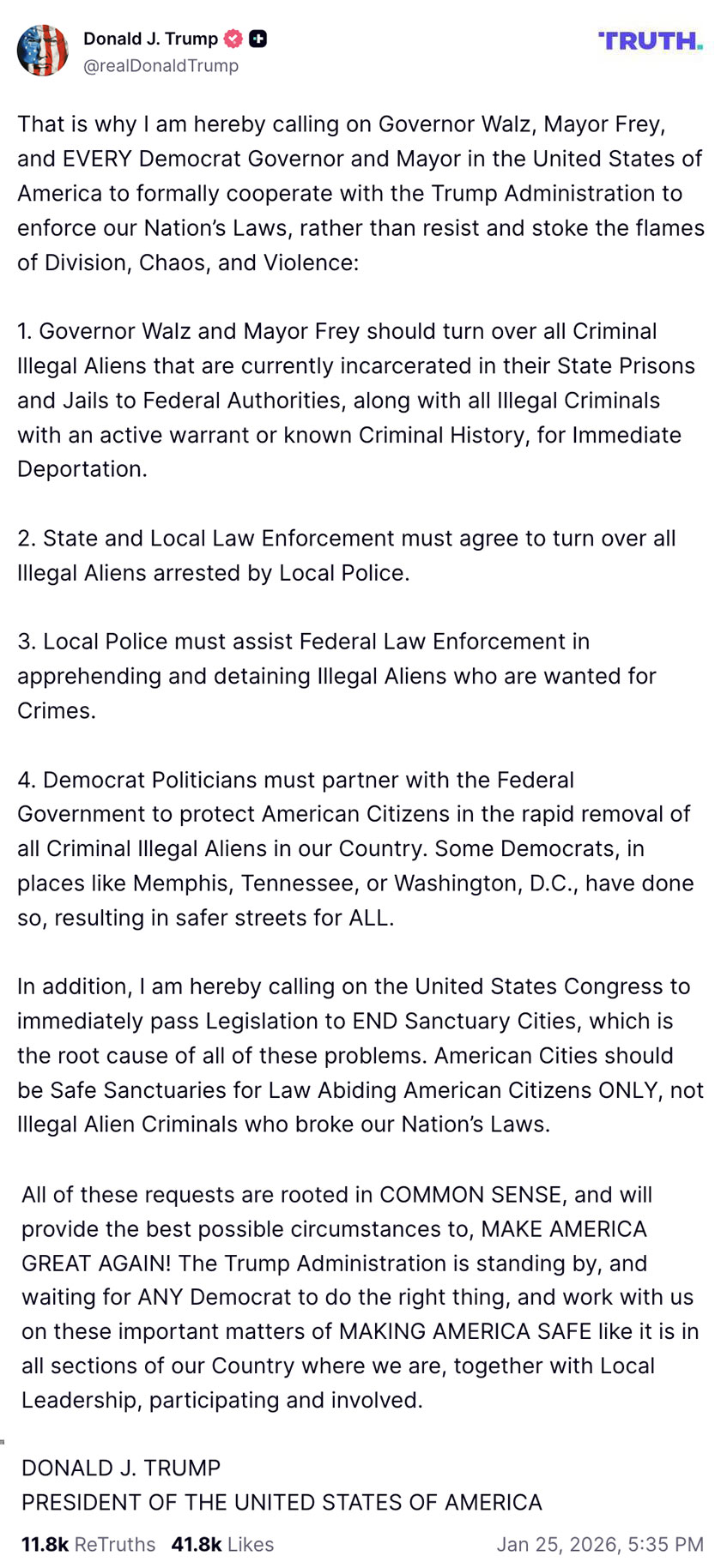Click the Jan 25, 2026 timestamp
Viewport: 721px width, 1568px height.
click(599, 1545)
